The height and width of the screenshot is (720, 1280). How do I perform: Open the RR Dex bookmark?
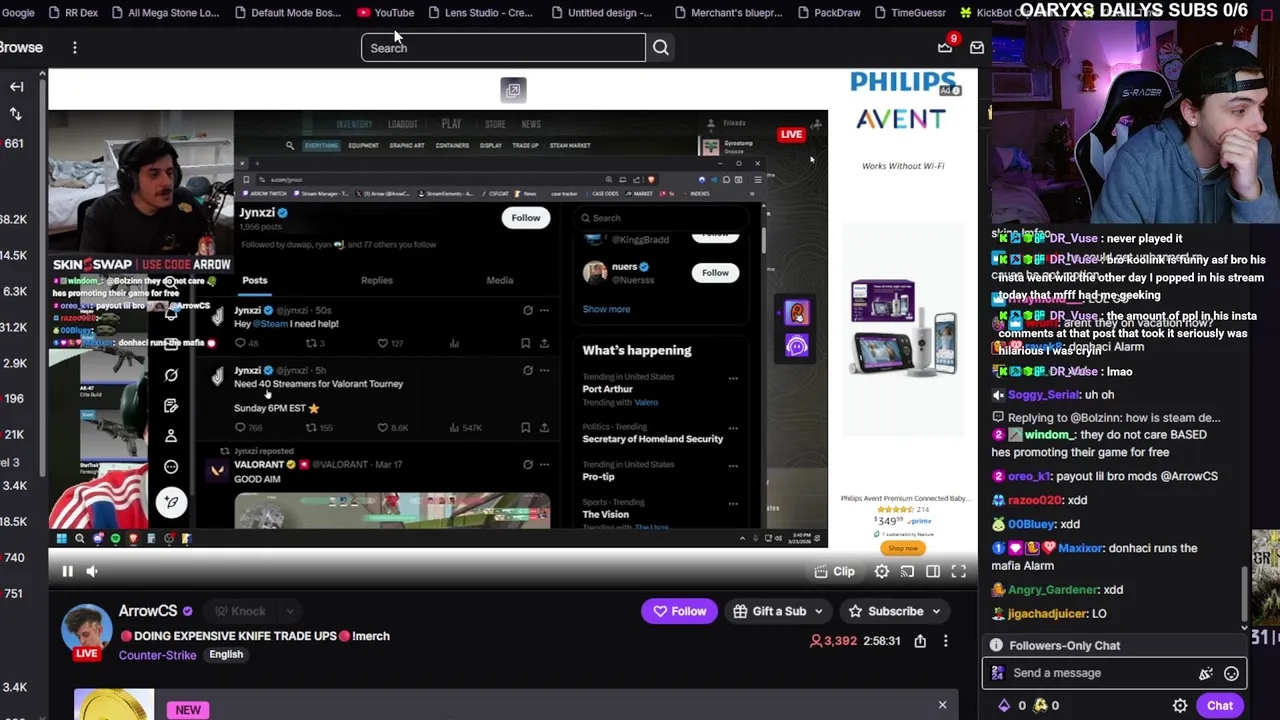pyautogui.click(x=72, y=12)
